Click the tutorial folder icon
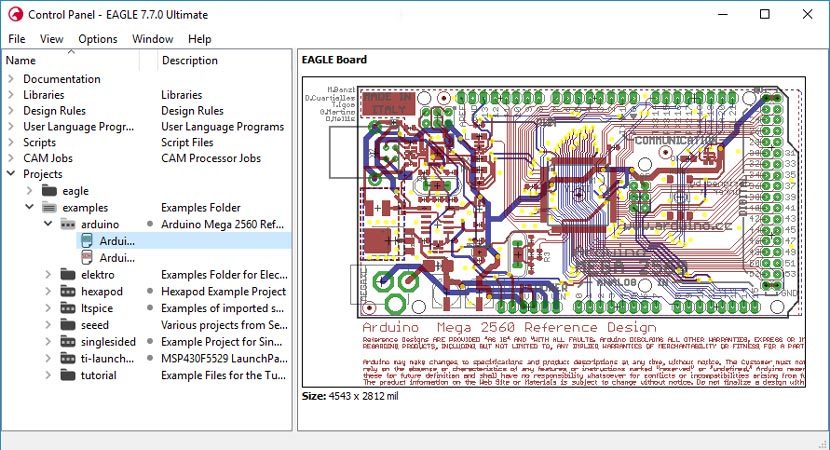This screenshot has height=450, width=830. (68, 375)
